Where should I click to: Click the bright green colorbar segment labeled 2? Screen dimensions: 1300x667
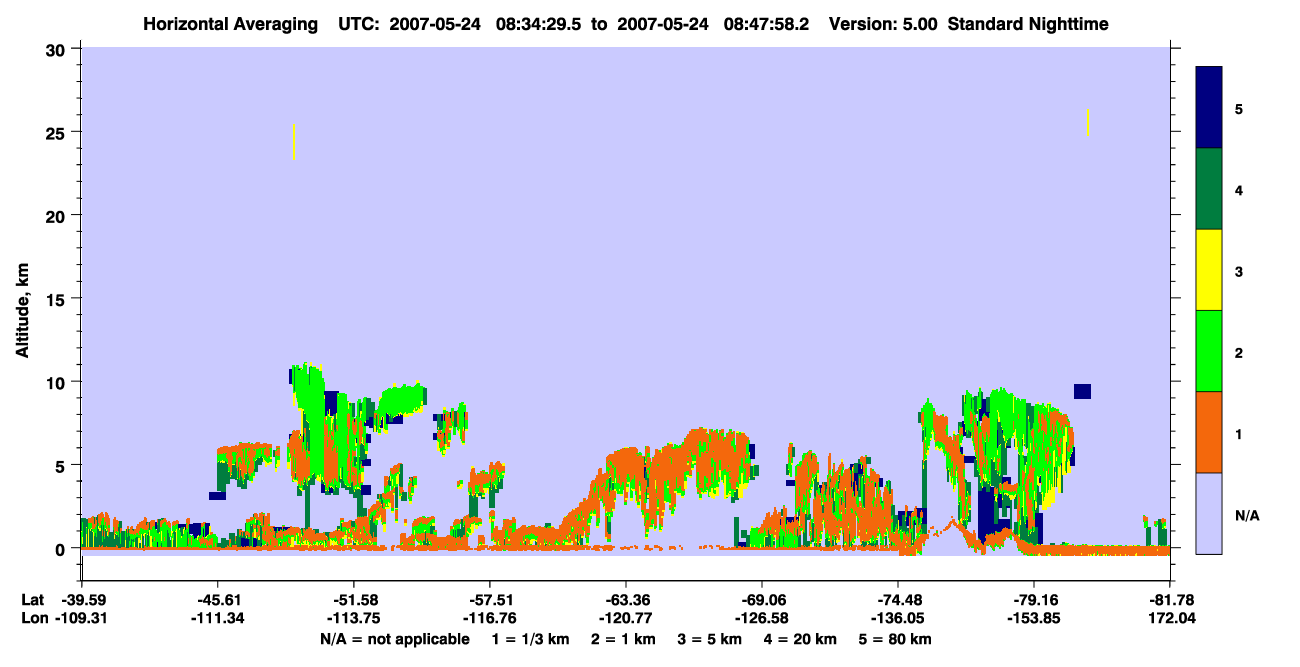(x=1208, y=351)
